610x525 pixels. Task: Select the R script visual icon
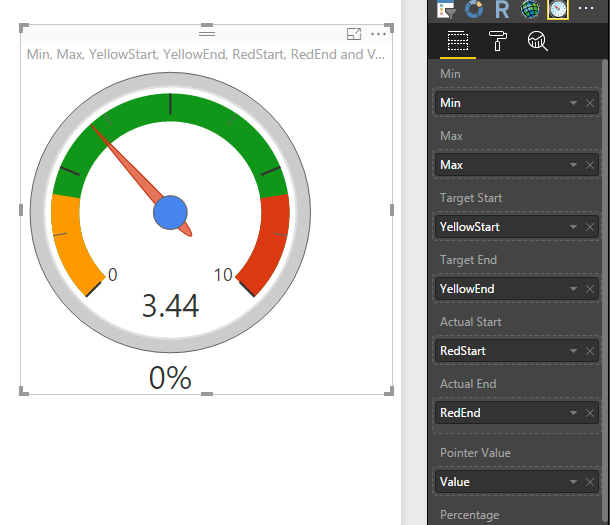[x=502, y=9]
